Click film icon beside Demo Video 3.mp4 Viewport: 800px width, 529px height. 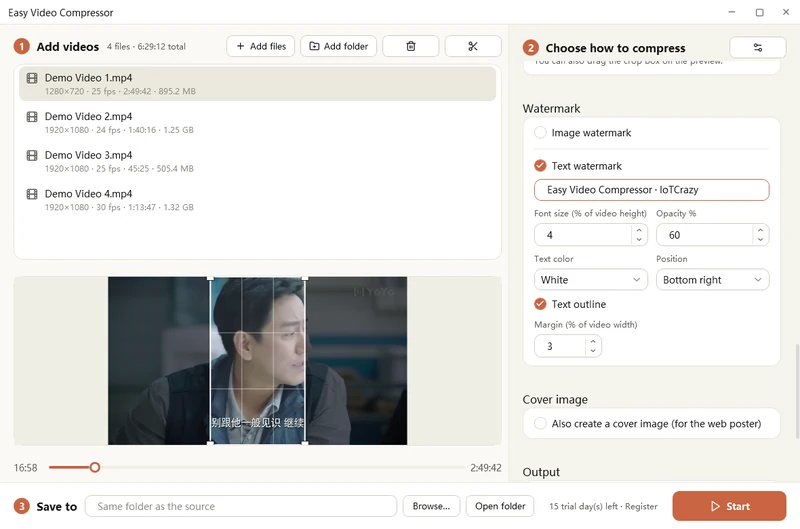tap(32, 156)
